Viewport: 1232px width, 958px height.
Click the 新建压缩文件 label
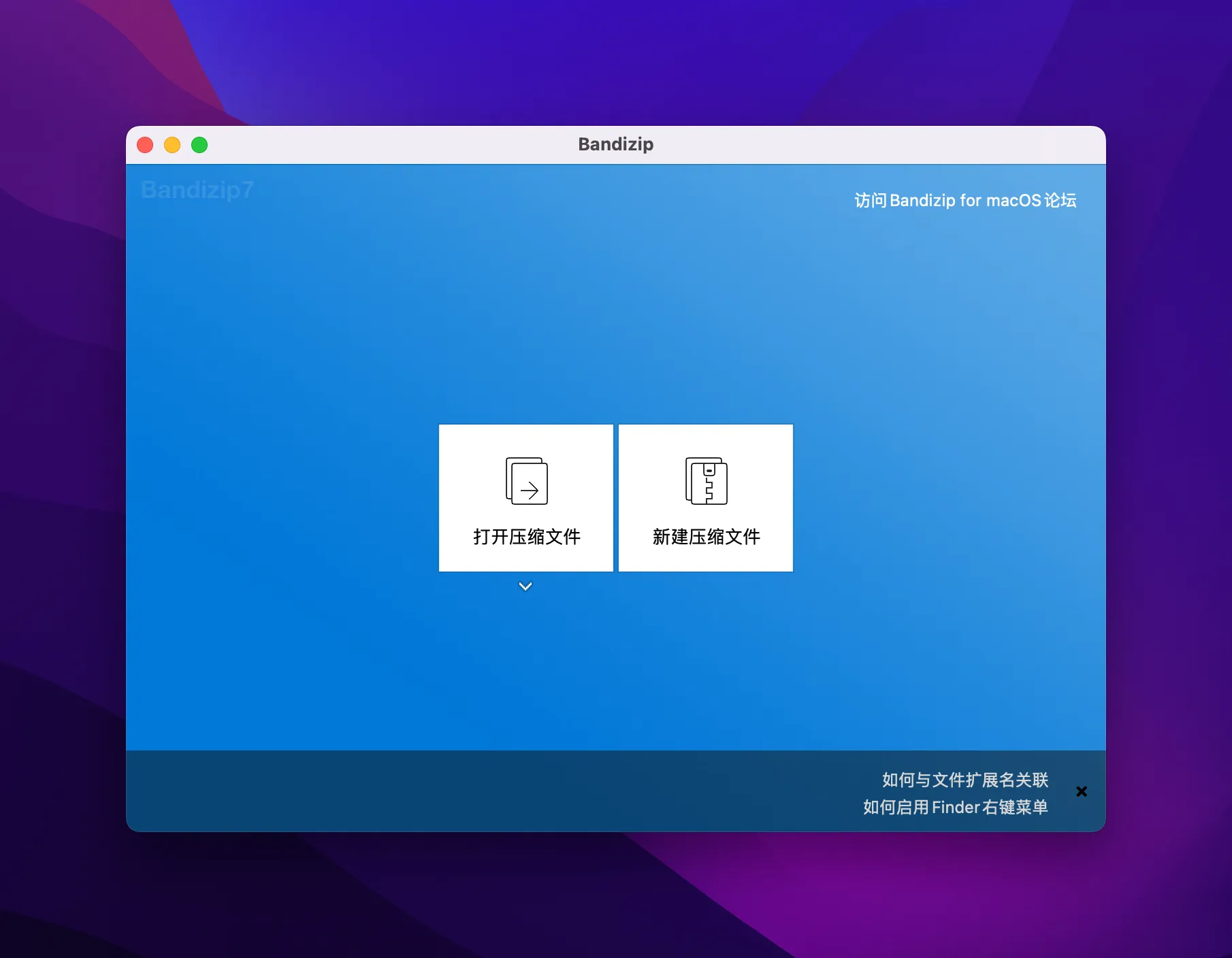[706, 537]
